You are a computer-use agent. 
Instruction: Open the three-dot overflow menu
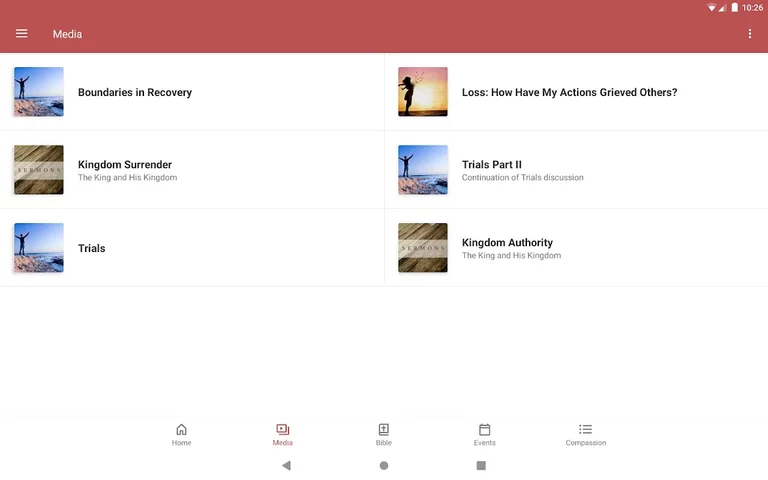[750, 34]
